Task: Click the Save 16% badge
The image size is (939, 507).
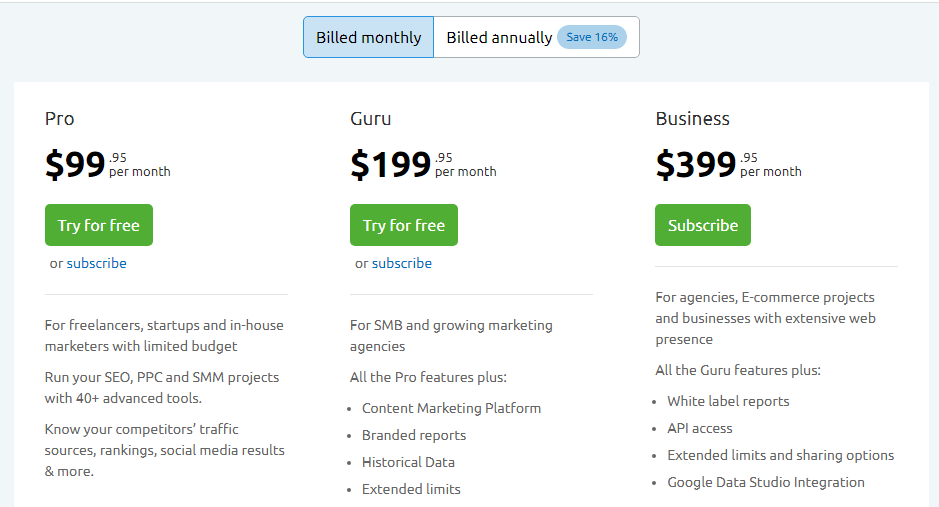Action: point(592,37)
